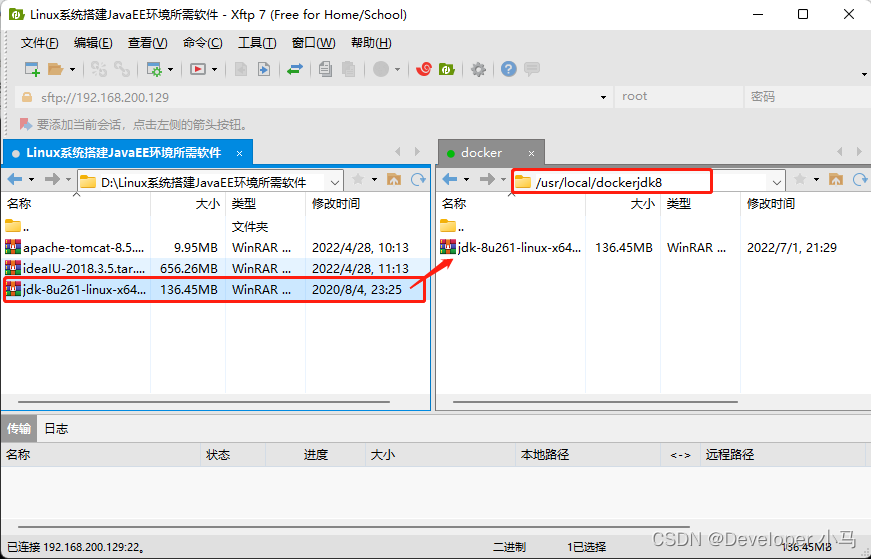871x559 pixels.
Task: Expand remote path /usr/local/dockerjdk8 dropdown
Action: [x=777, y=182]
